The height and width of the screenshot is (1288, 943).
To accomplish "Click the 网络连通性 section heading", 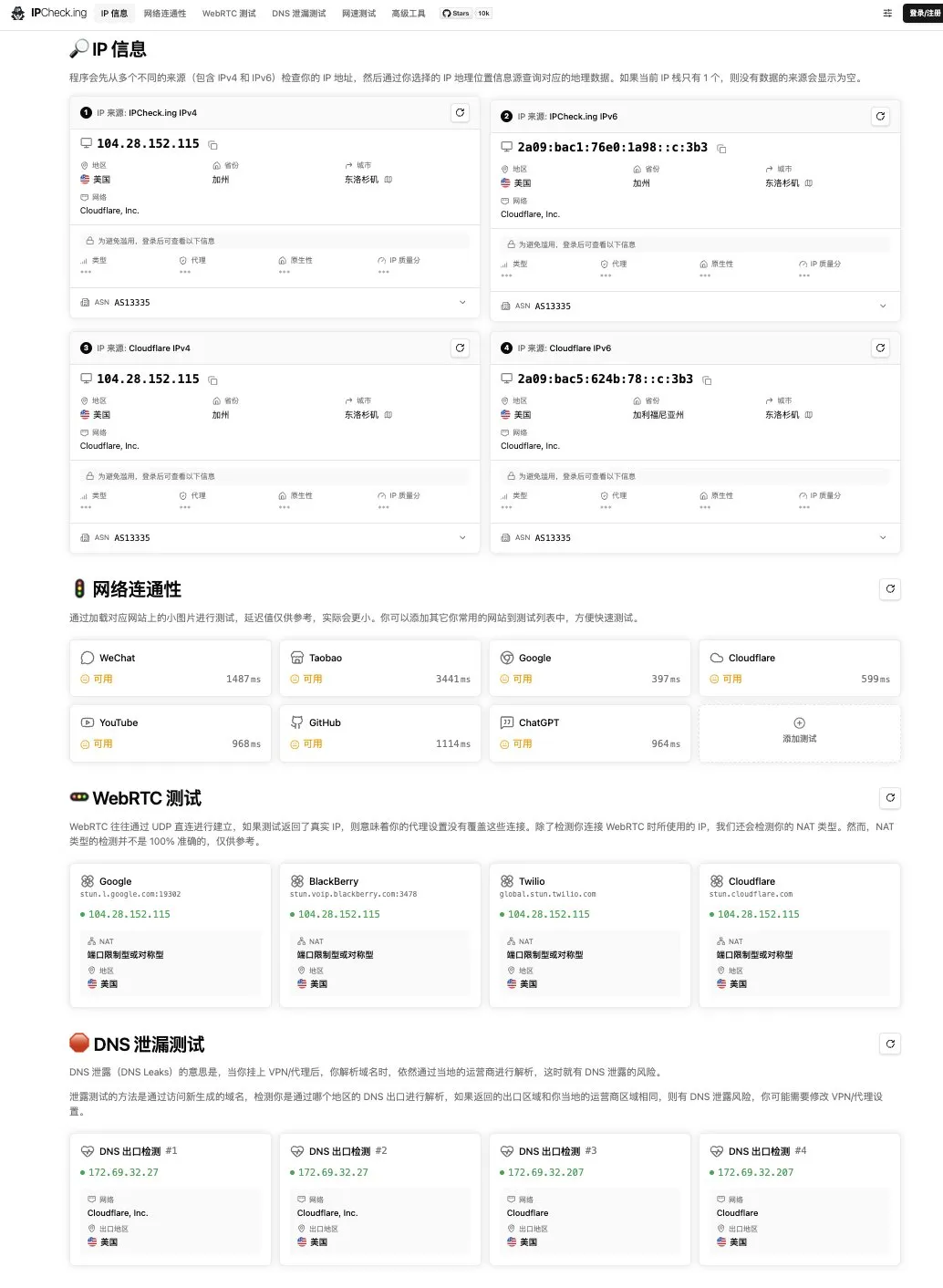I will coord(126,589).
